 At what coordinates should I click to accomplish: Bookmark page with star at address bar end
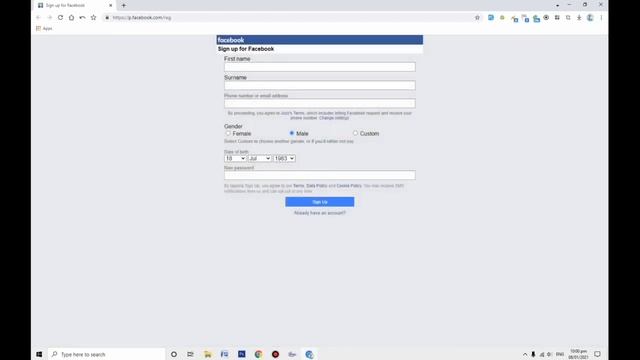tap(477, 18)
